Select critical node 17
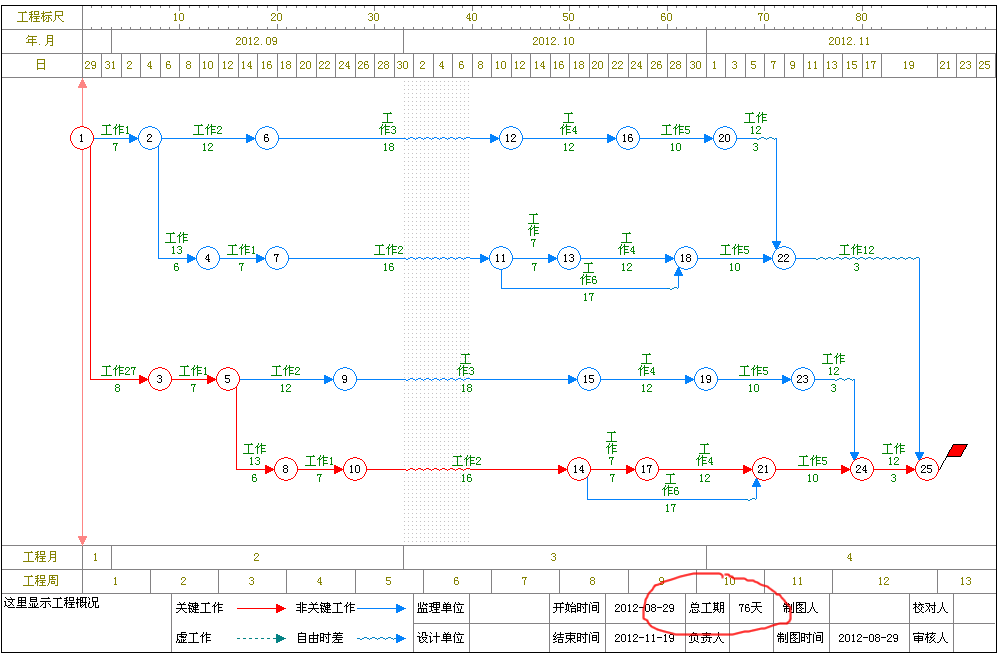This screenshot has width=1004, height=658. tap(647, 469)
